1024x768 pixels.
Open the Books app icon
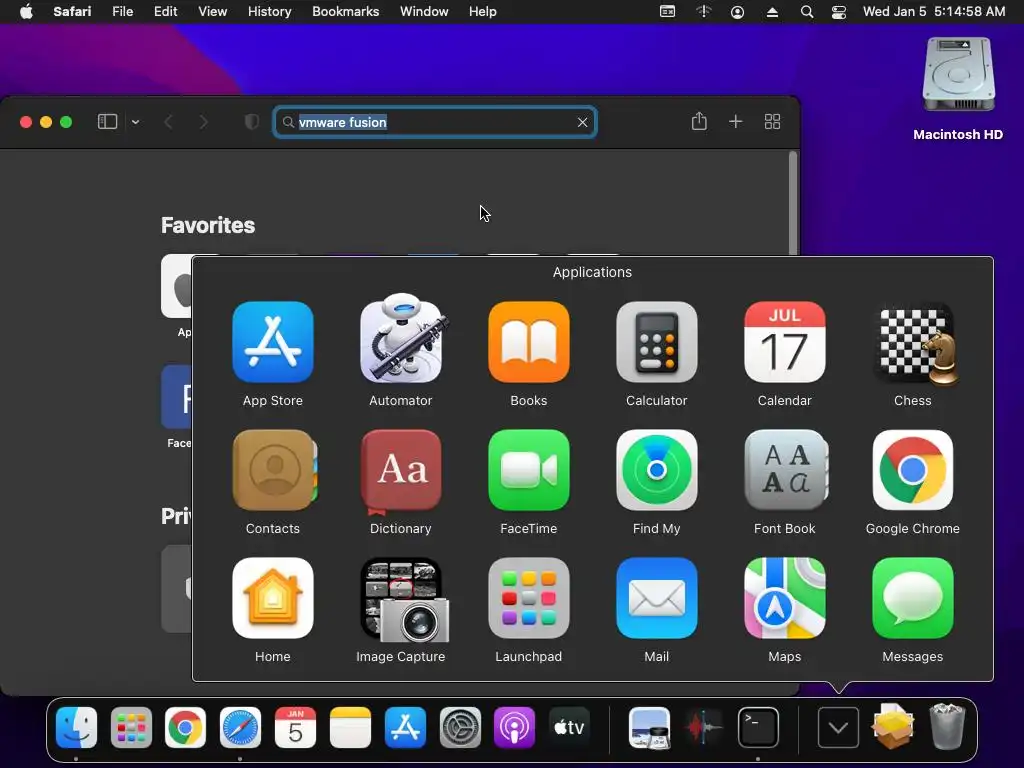pos(528,342)
